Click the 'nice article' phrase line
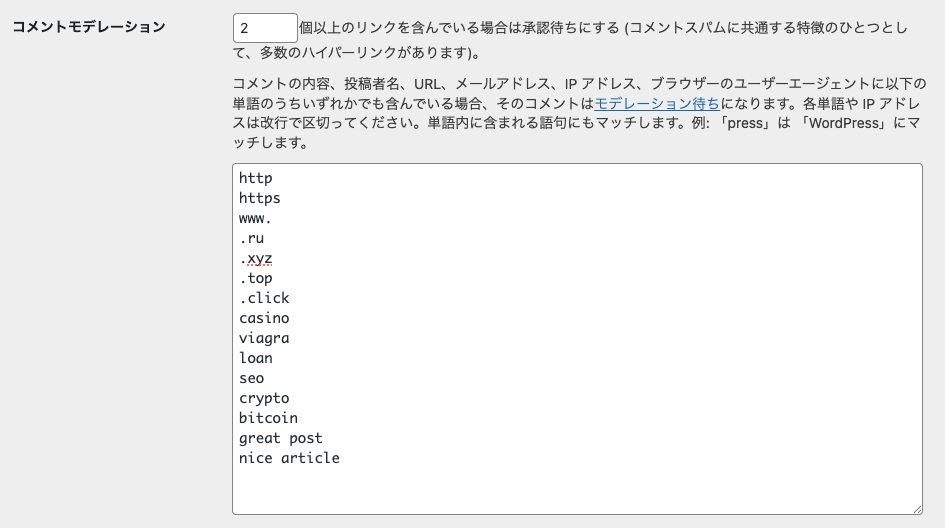Screen dimensions: 945x528 point(289,458)
